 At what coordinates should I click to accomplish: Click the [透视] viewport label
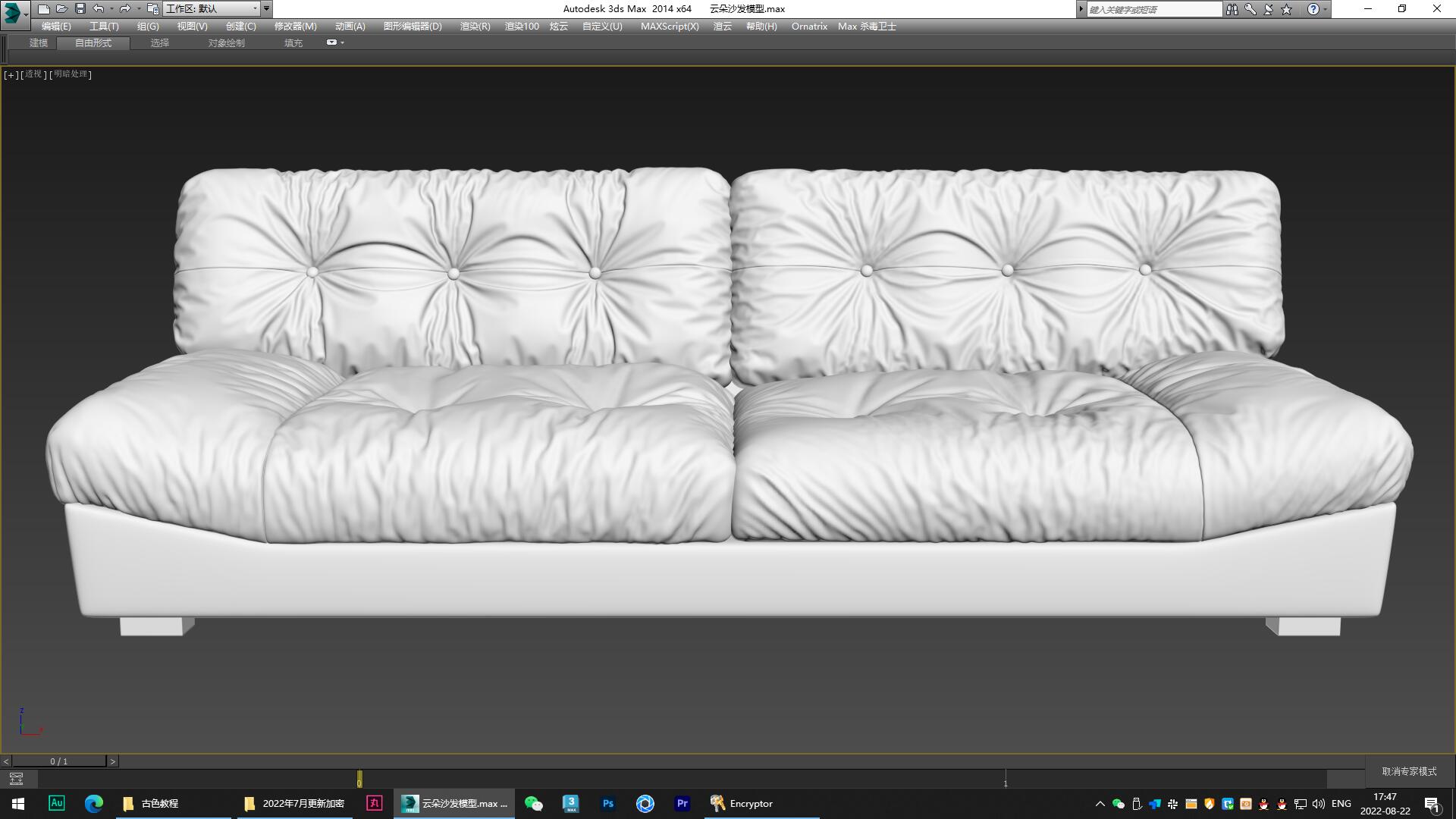tap(33, 74)
